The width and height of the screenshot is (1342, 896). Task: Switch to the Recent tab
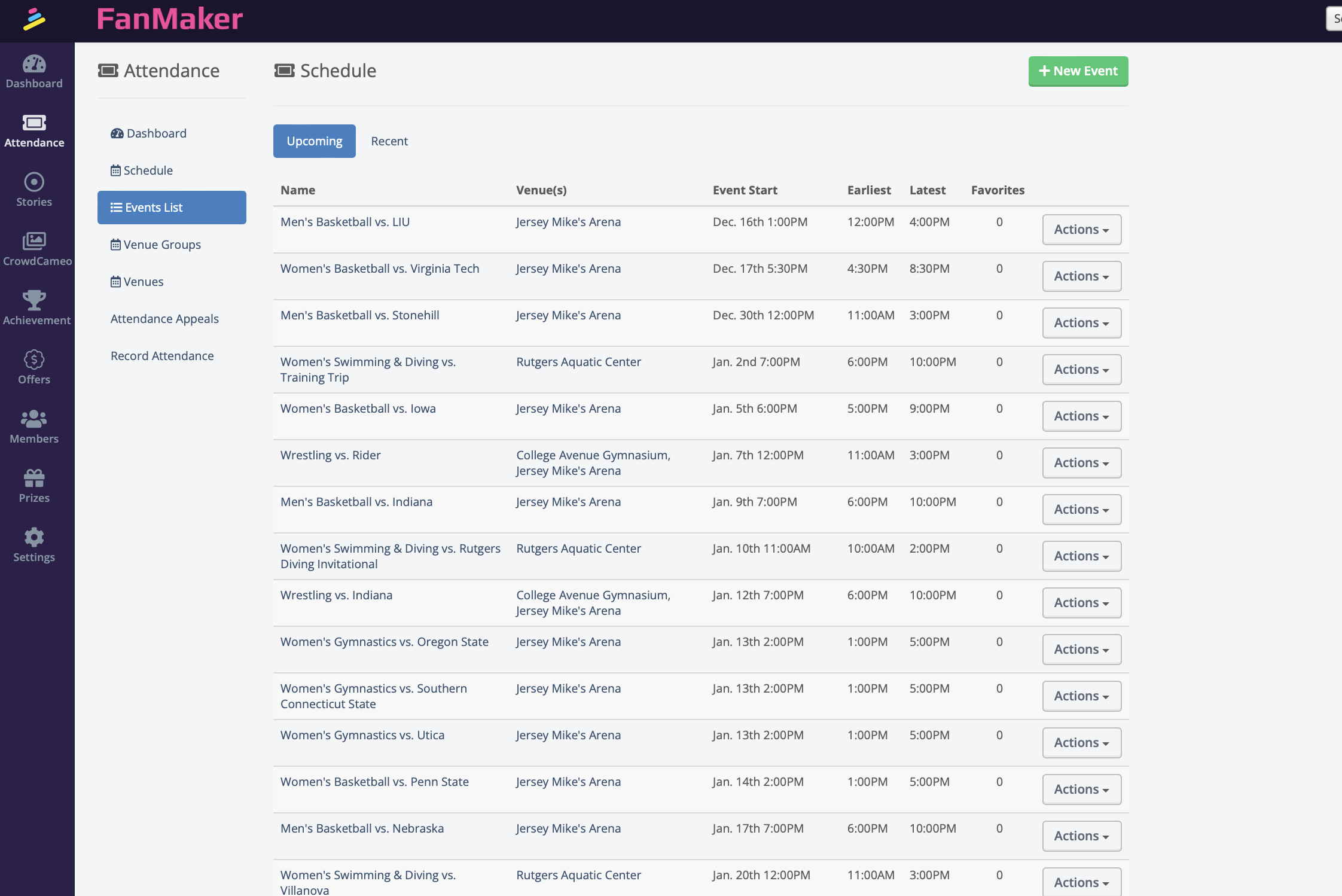click(389, 141)
